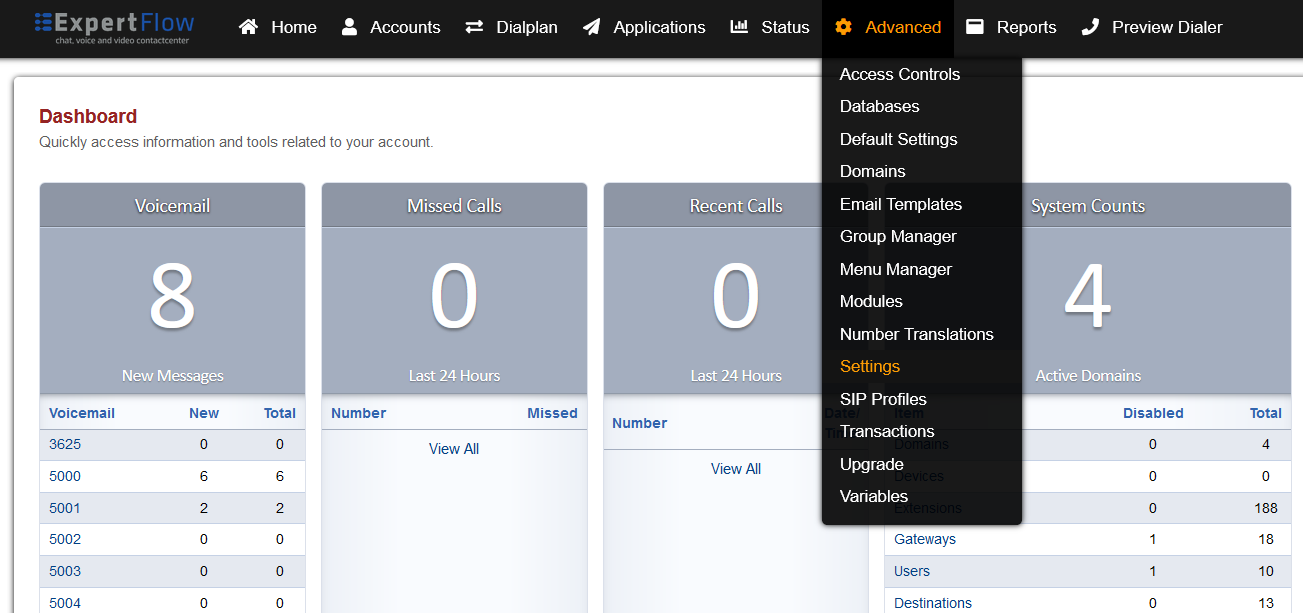Click the Applications paper plane icon
Viewport: 1303px width, 613px height.
click(592, 27)
